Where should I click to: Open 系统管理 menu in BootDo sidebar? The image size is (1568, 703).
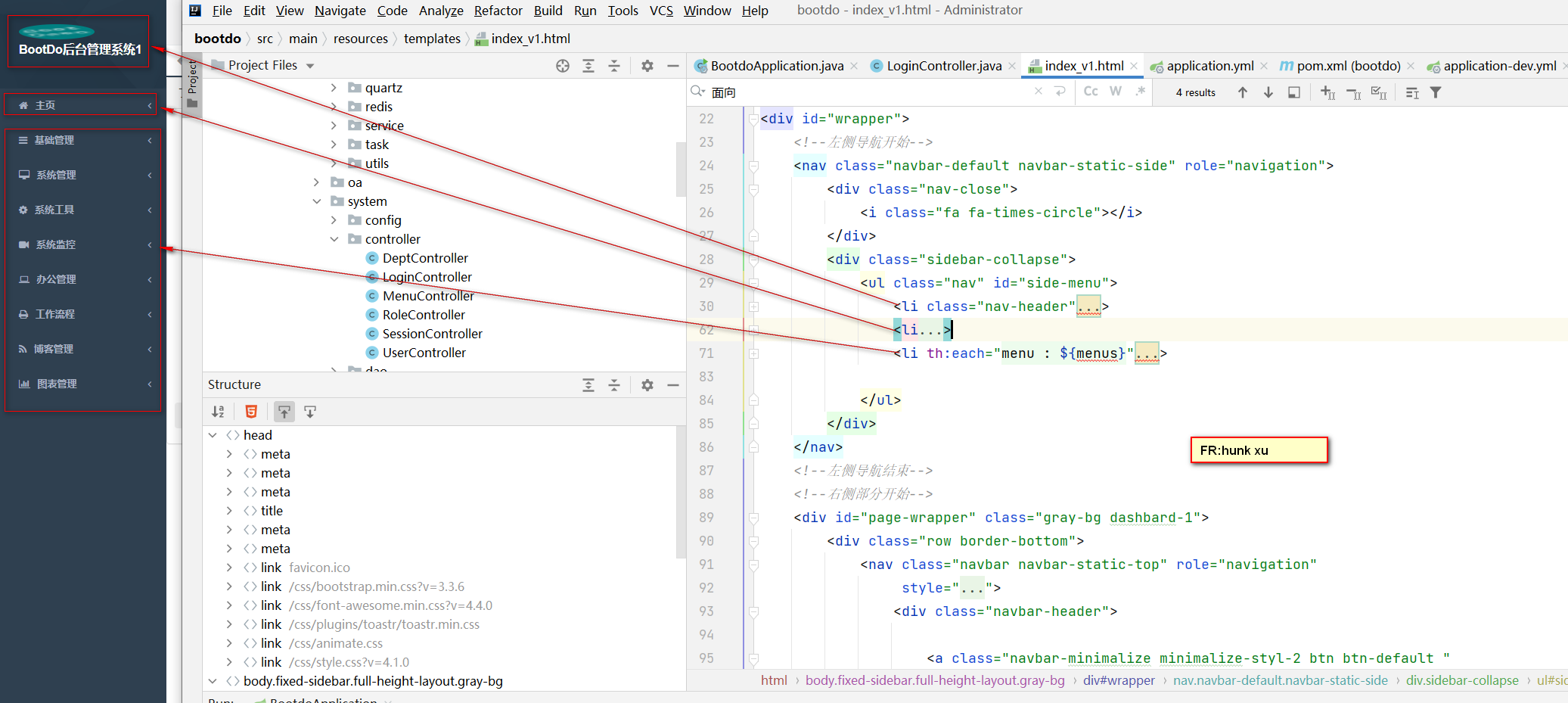(x=83, y=175)
